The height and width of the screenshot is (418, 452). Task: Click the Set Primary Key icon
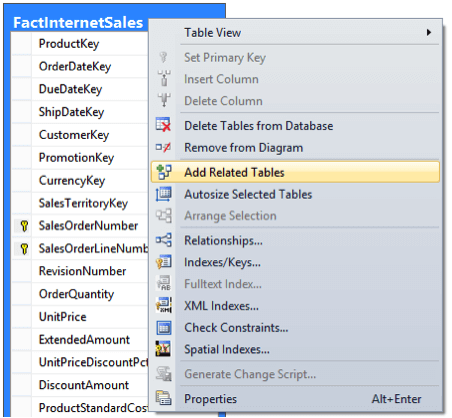click(x=163, y=57)
